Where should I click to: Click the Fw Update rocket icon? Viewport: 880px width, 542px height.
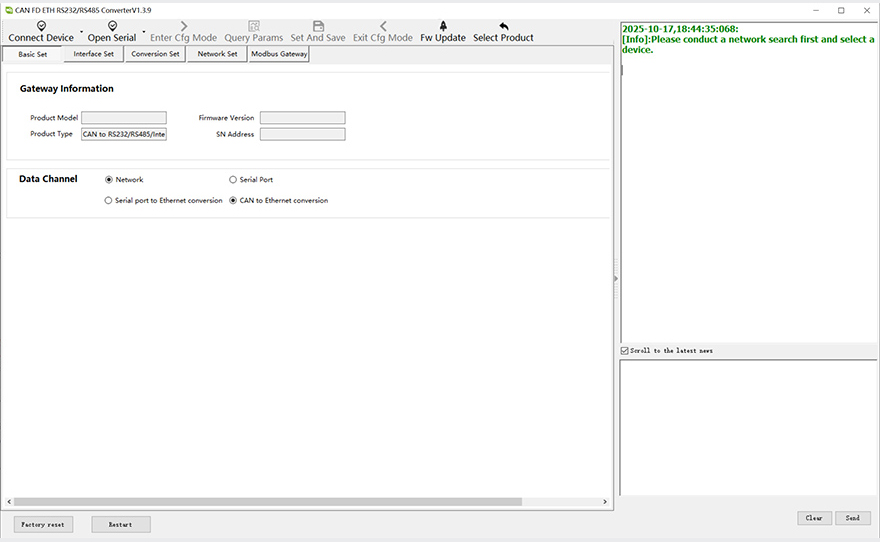pyautogui.click(x=442, y=26)
